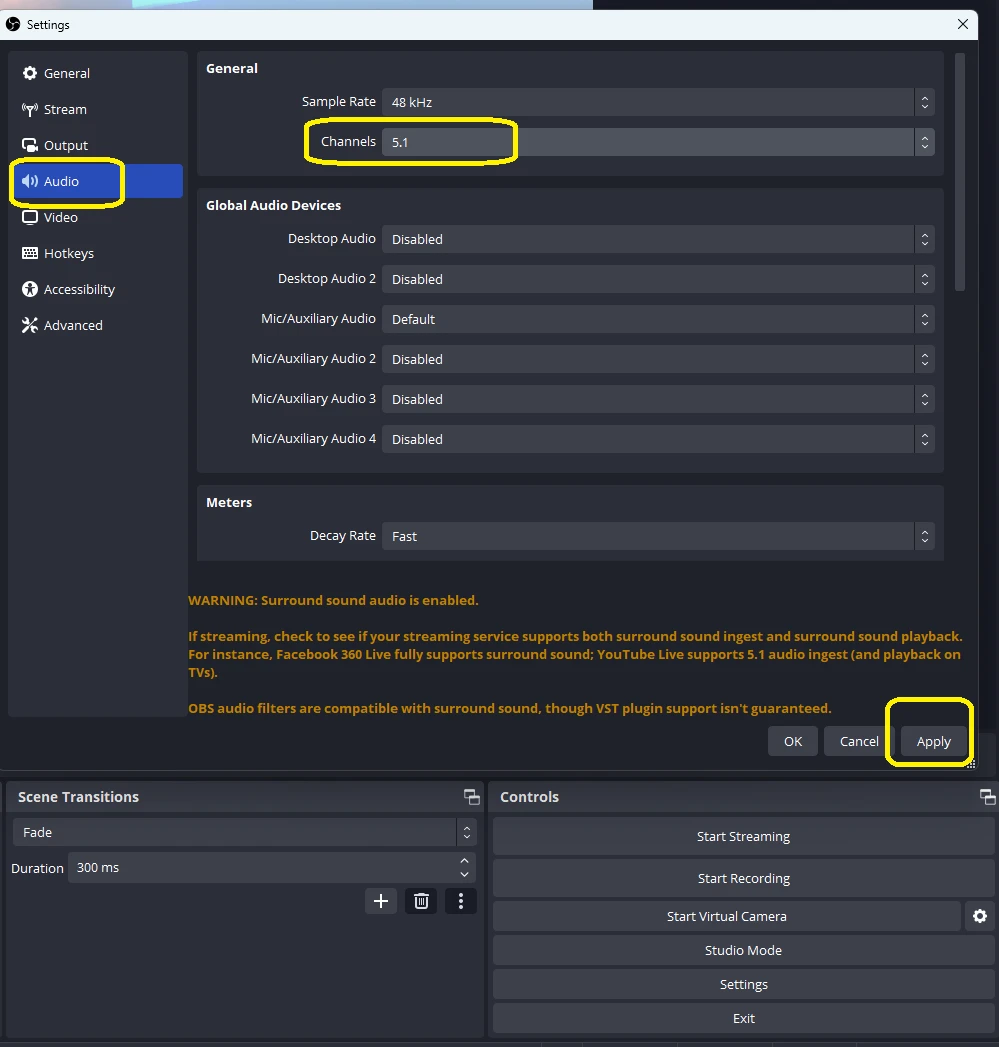The width and height of the screenshot is (999, 1047).
Task: Open Hotkeys settings section
Action: point(68,253)
